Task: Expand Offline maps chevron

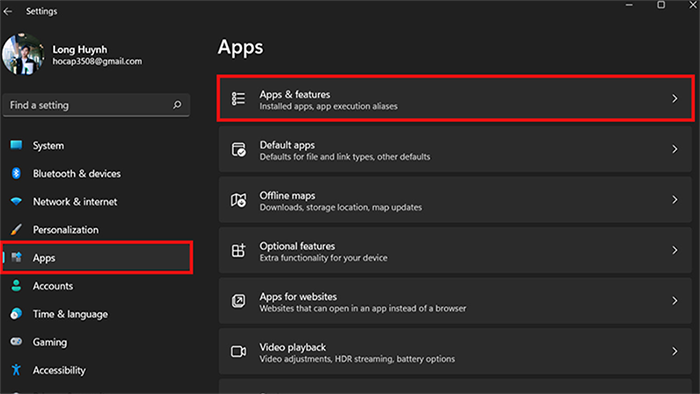Action: (x=675, y=199)
